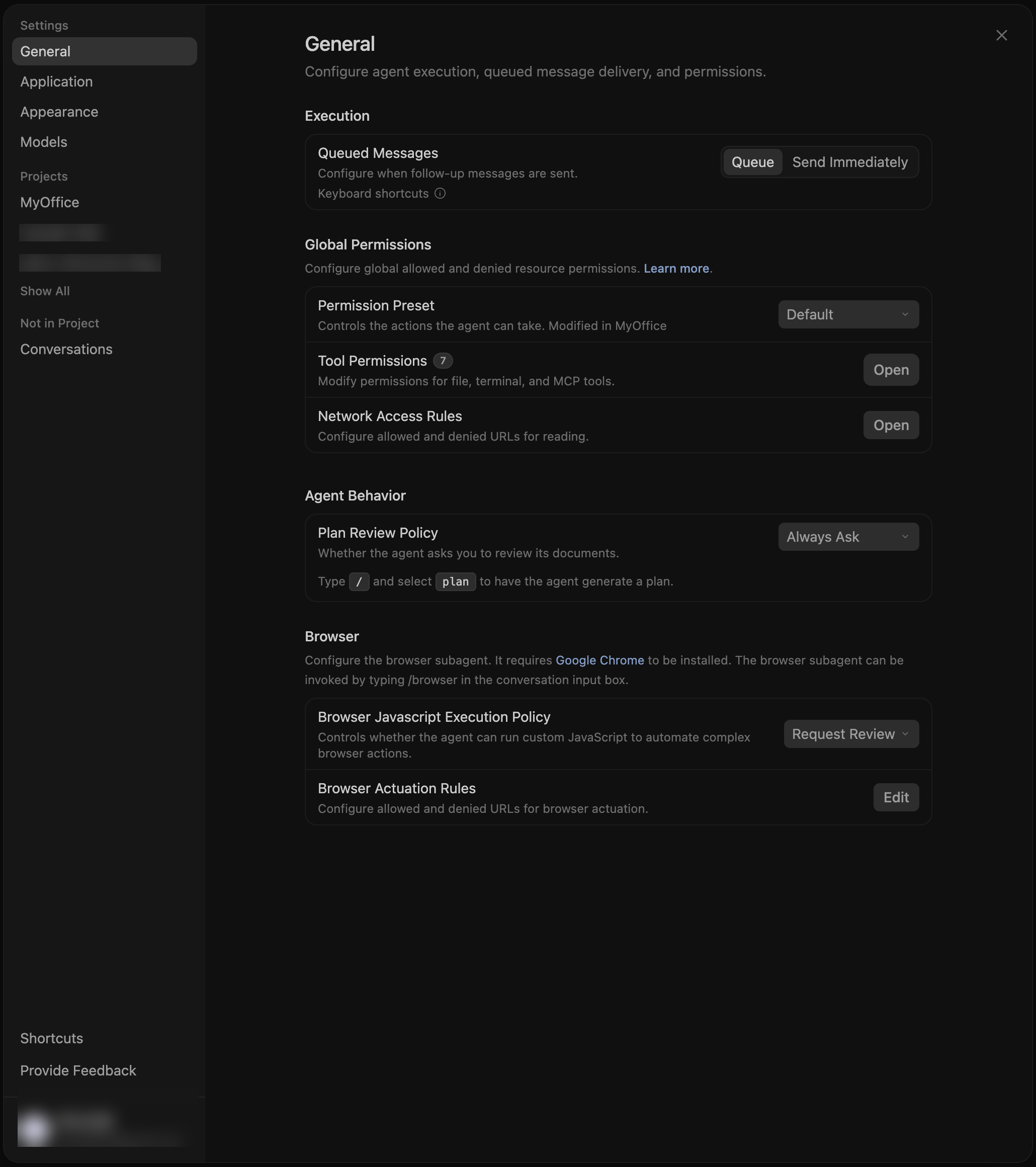The image size is (1036, 1167).
Task: Open Conversations not in project
Action: (x=66, y=350)
